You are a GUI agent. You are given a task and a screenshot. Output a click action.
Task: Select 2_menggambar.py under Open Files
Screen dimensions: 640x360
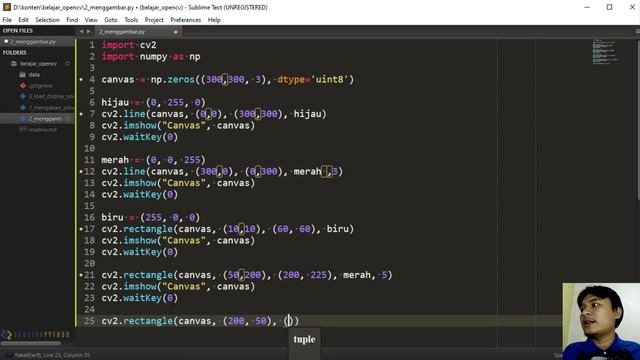[x=37, y=42]
